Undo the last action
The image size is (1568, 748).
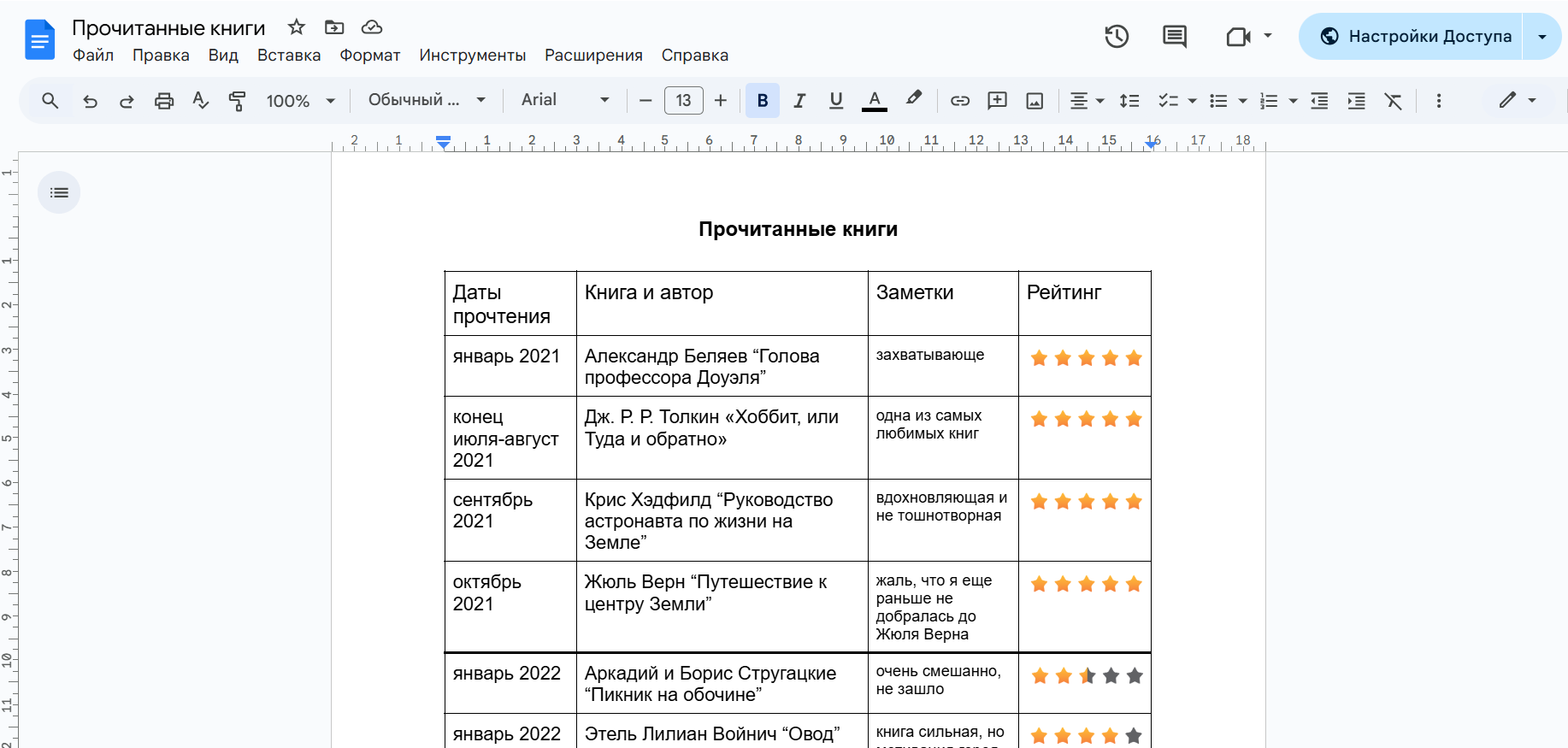pyautogui.click(x=90, y=101)
